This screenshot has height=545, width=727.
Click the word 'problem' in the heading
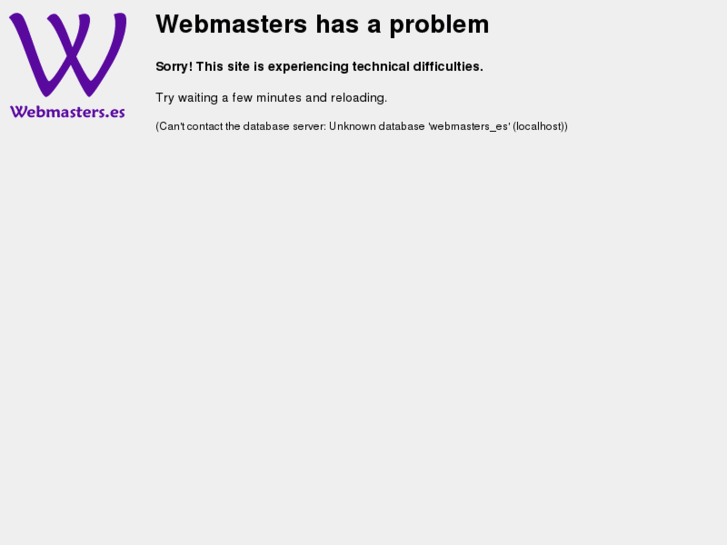tap(439, 25)
